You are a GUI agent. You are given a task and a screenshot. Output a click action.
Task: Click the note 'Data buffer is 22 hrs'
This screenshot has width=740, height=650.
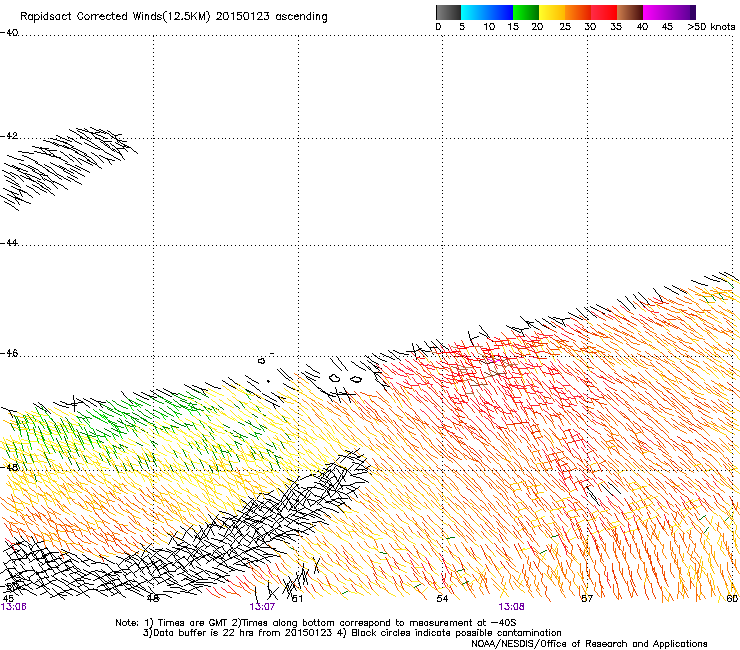pyautogui.click(x=201, y=633)
